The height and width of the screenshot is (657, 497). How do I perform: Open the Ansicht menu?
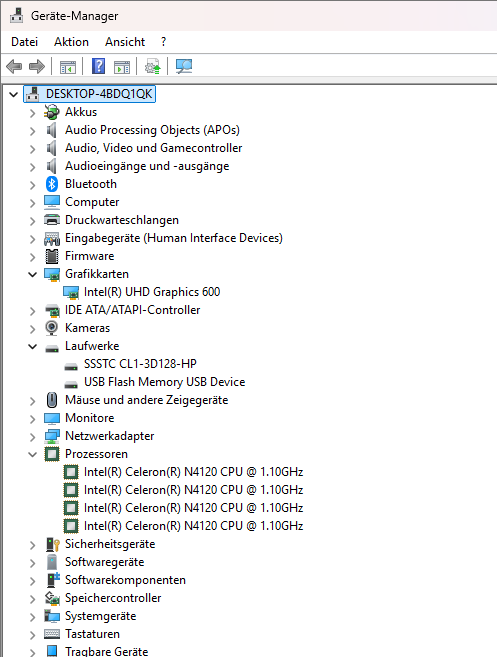(125, 42)
